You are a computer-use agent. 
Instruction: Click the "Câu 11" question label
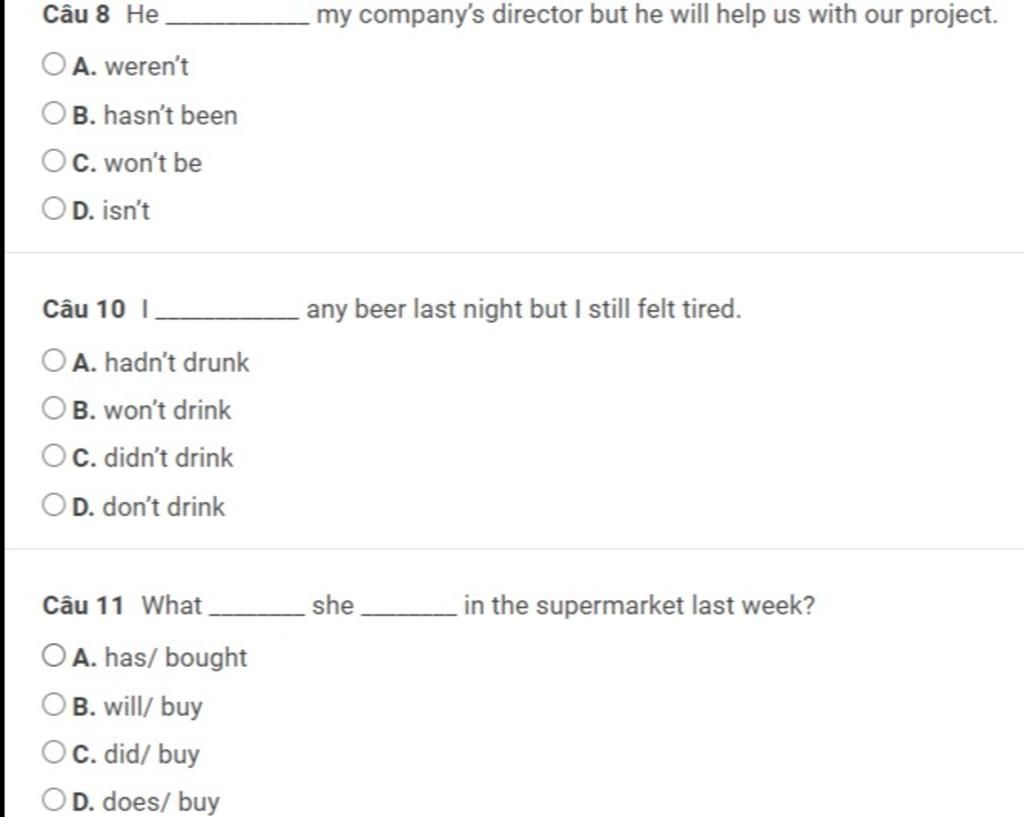click(x=83, y=606)
